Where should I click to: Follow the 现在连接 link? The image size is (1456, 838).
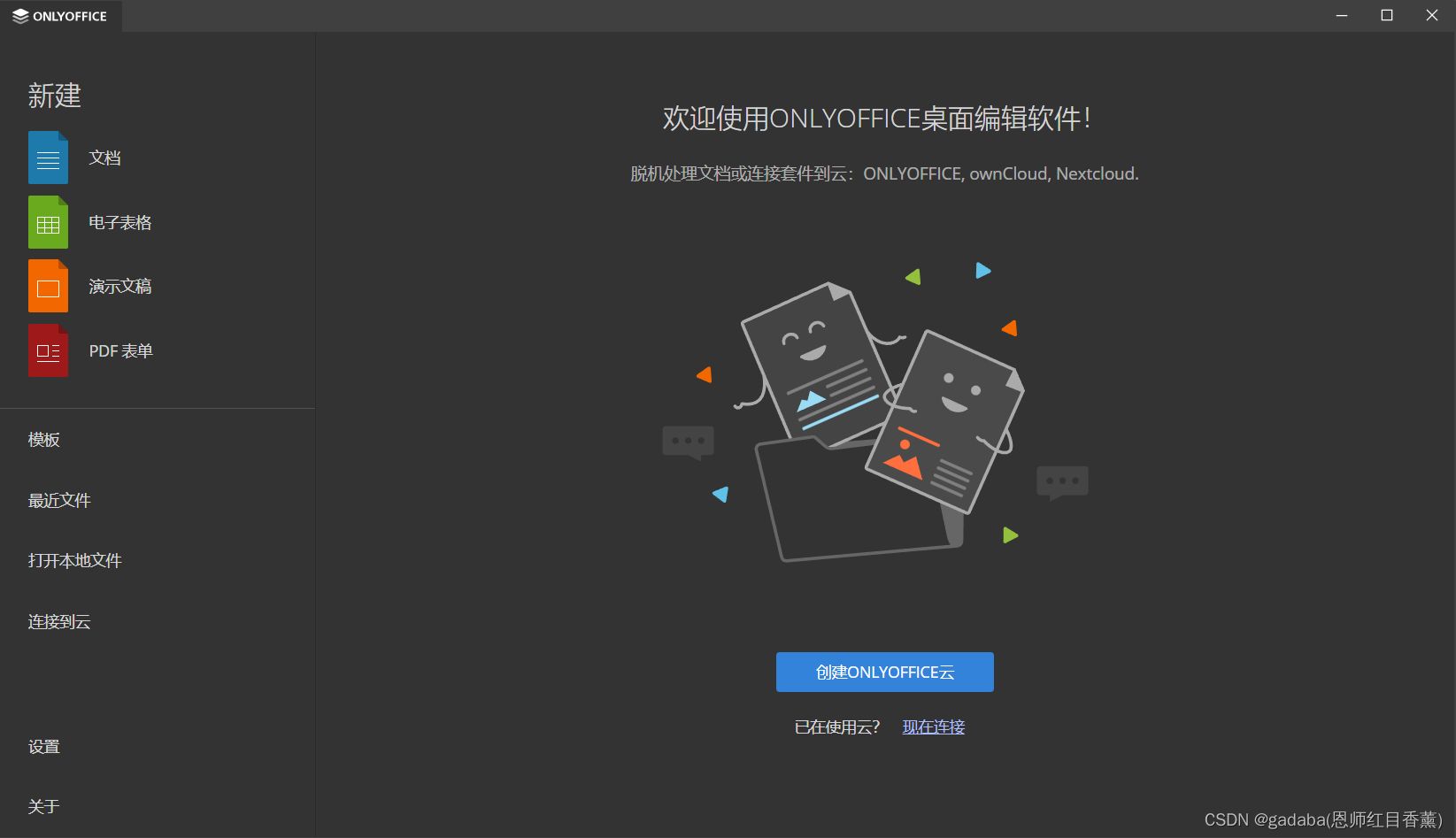[934, 727]
